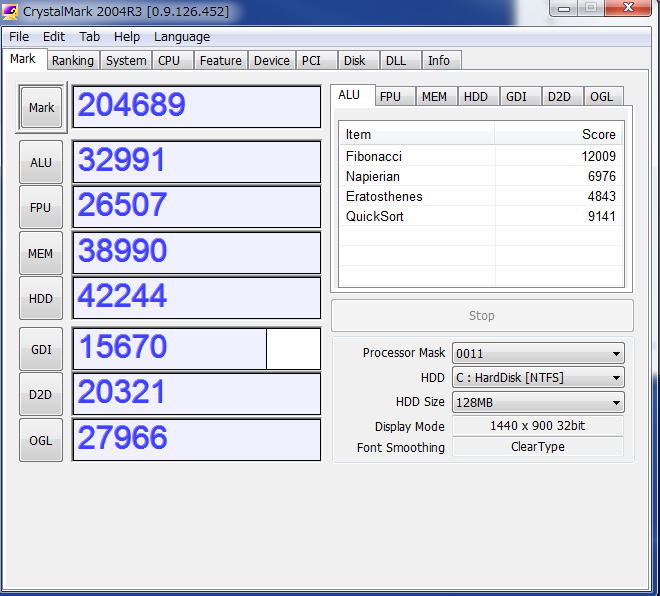The height and width of the screenshot is (596, 660).
Task: Switch to the Ranking tab
Action: click(x=73, y=61)
